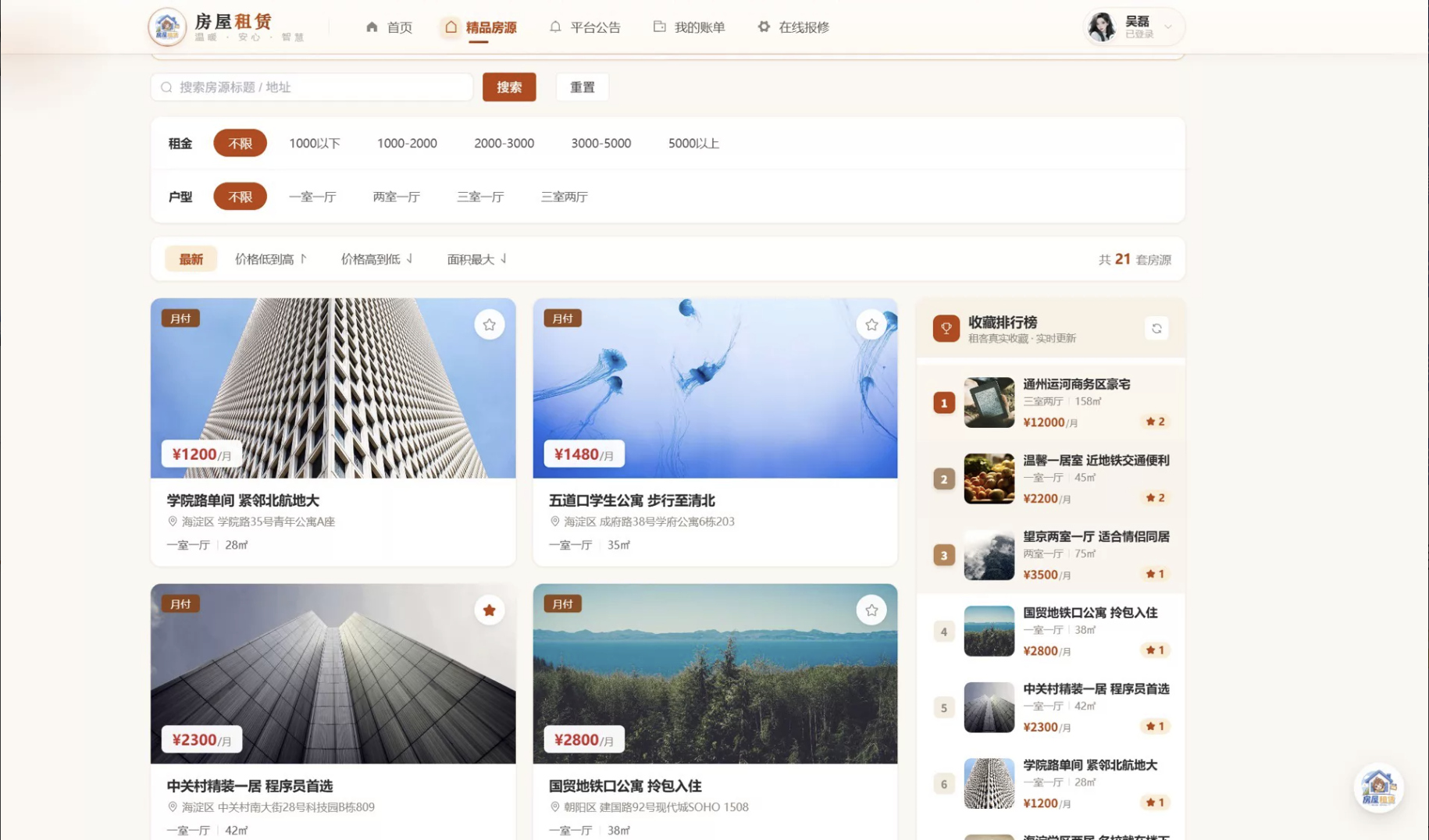Screen dimensions: 1429x840
Task: Open 在线报修 repair page
Action: [x=793, y=27]
